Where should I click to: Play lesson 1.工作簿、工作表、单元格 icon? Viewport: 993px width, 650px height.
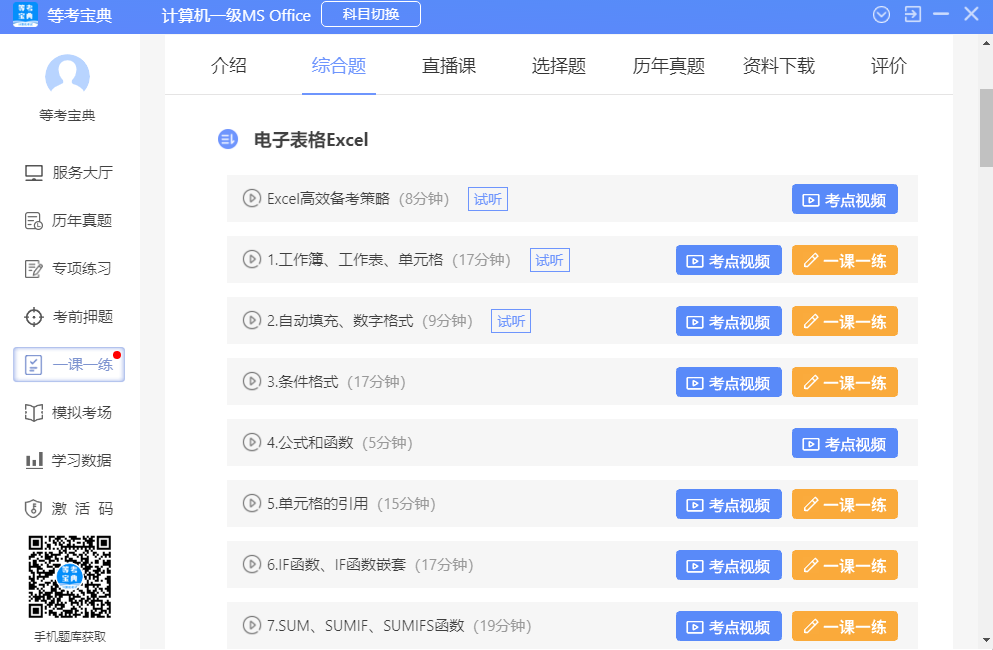[251, 259]
